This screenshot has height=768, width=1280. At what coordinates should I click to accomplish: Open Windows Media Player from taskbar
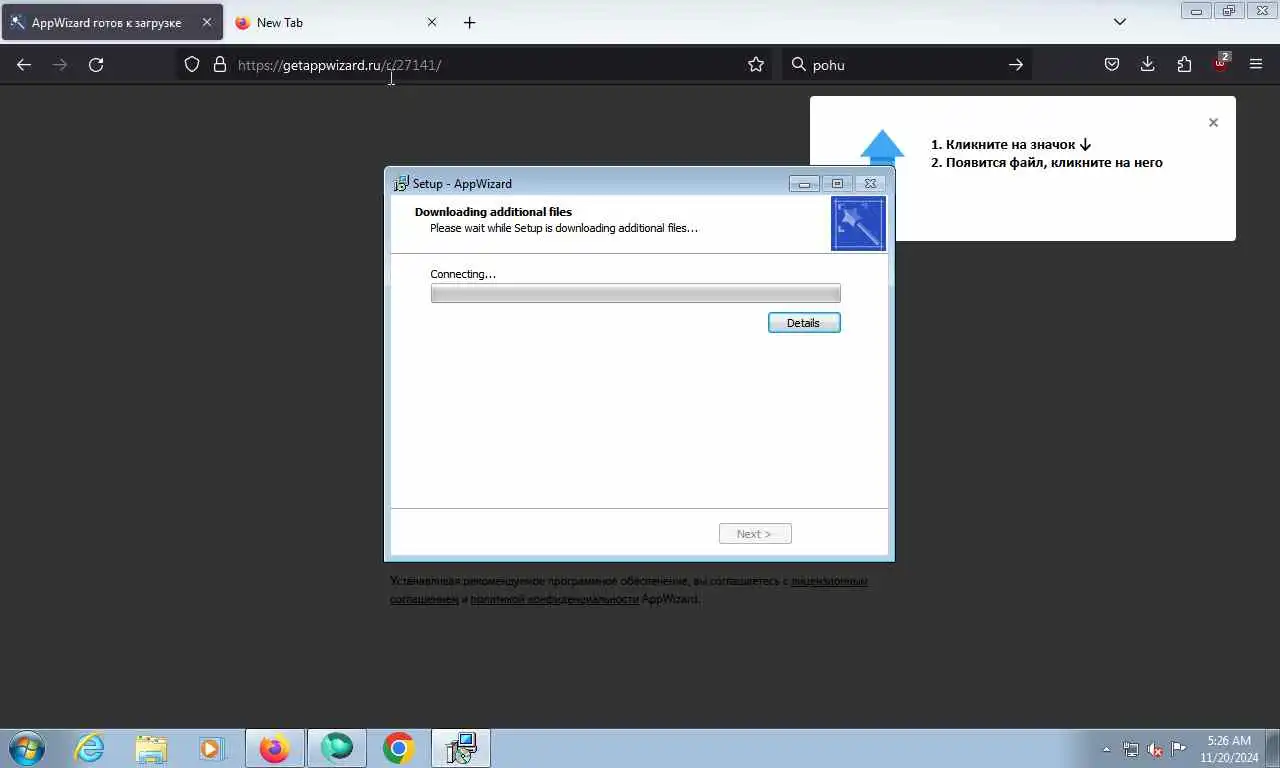tap(211, 748)
